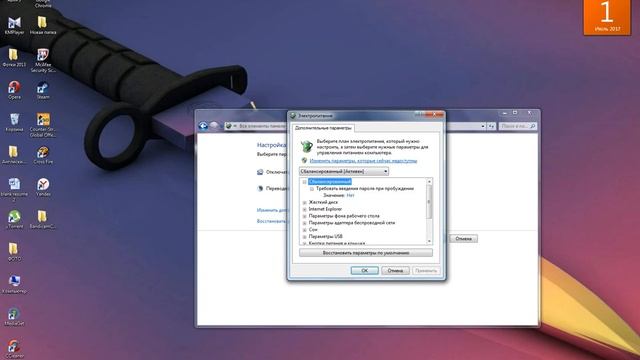Select Параметры фона рабочего стола label

pyautogui.click(x=344, y=216)
